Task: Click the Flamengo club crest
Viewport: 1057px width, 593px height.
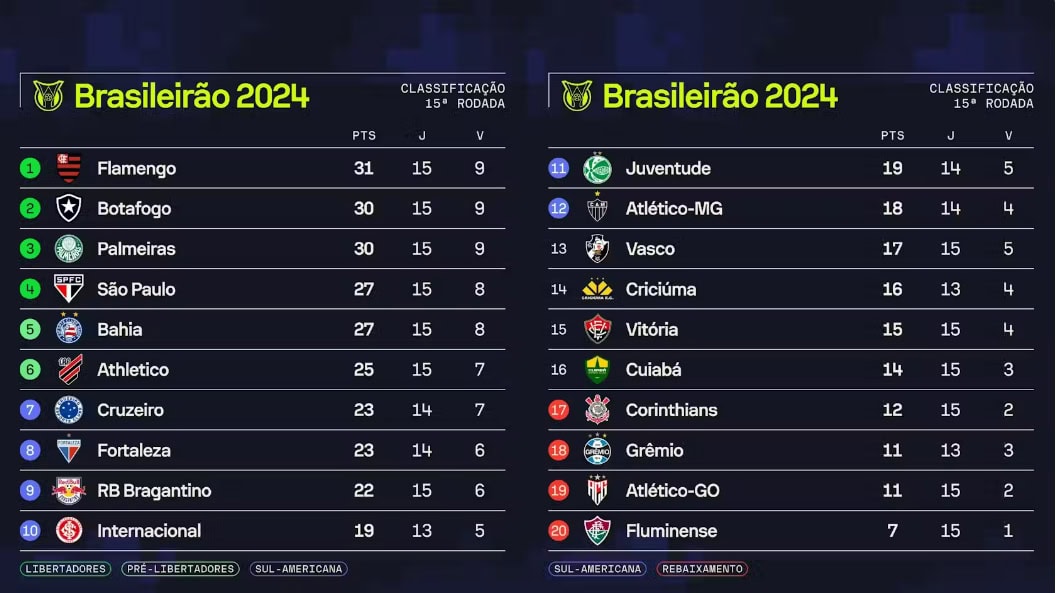Action: coord(69,168)
